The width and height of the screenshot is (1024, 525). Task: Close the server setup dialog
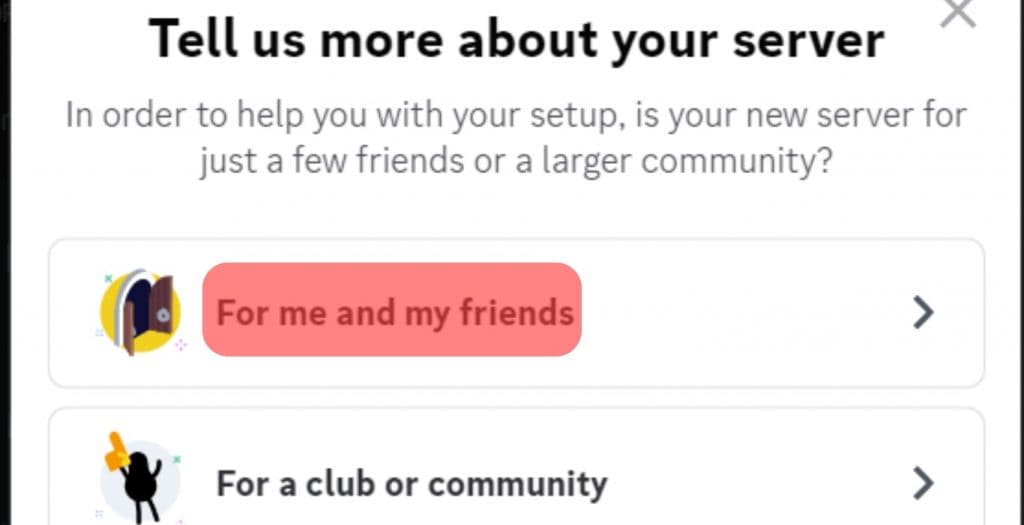click(958, 12)
